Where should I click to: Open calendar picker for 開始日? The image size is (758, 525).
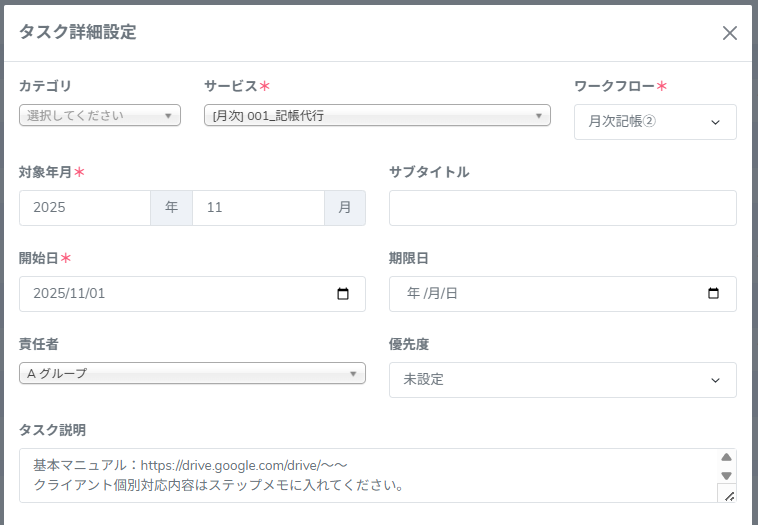coord(343,294)
